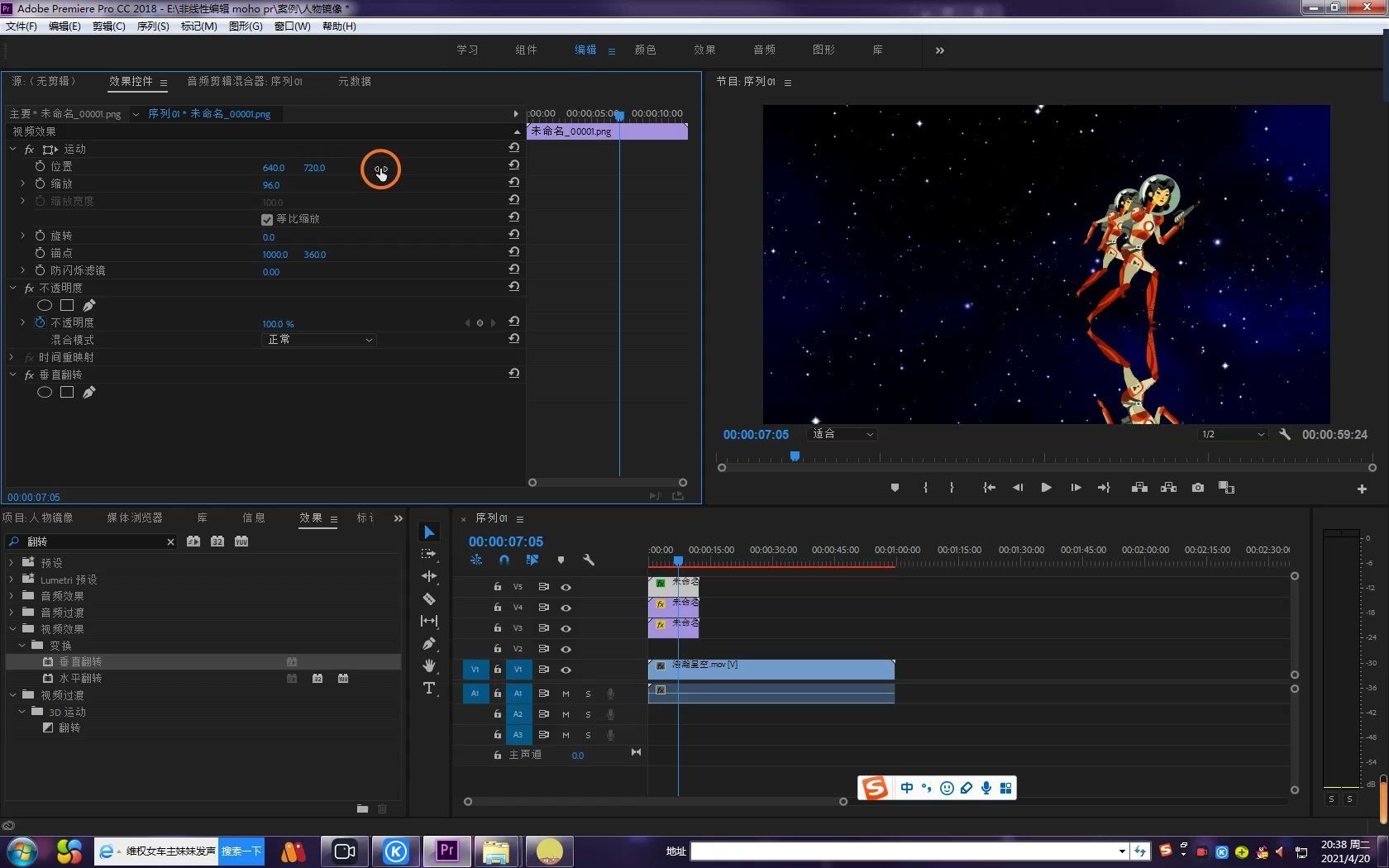Expand the Presets folder in Effects
The height and width of the screenshot is (868, 1389).
coord(12,562)
